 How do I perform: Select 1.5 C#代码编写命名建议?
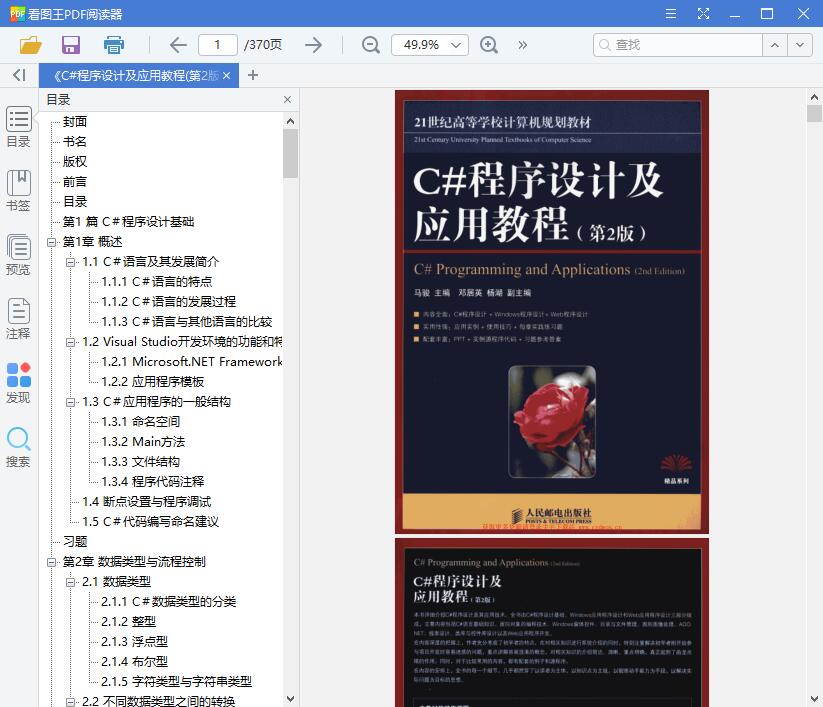(x=151, y=522)
